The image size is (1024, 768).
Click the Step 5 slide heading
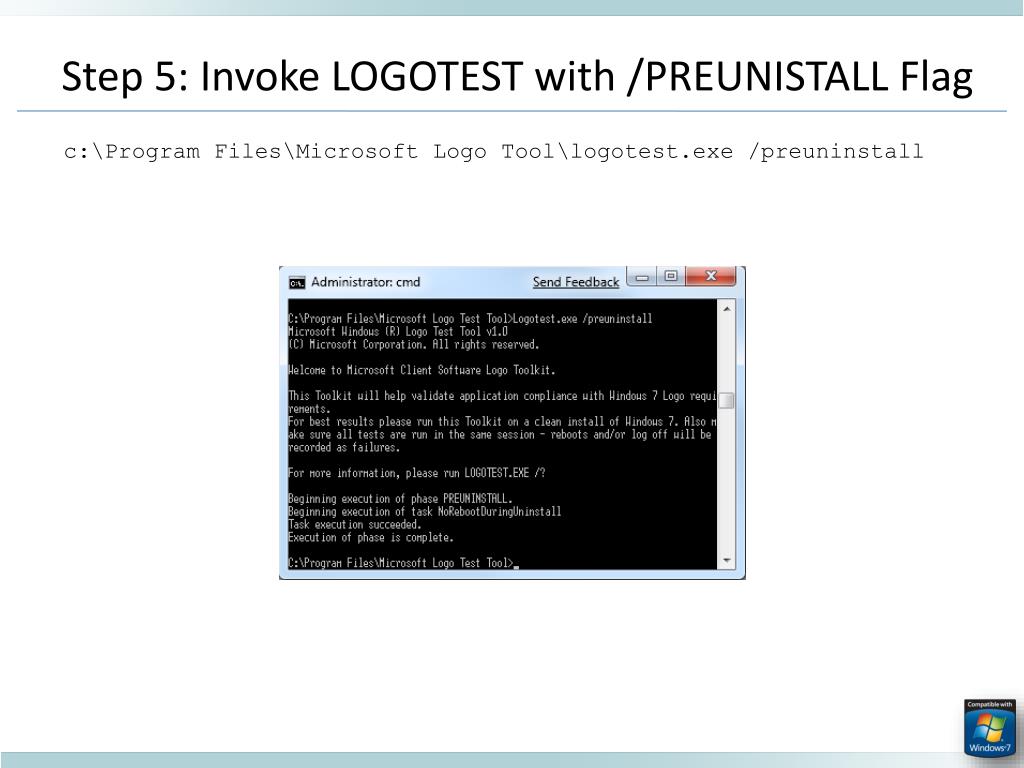[517, 77]
